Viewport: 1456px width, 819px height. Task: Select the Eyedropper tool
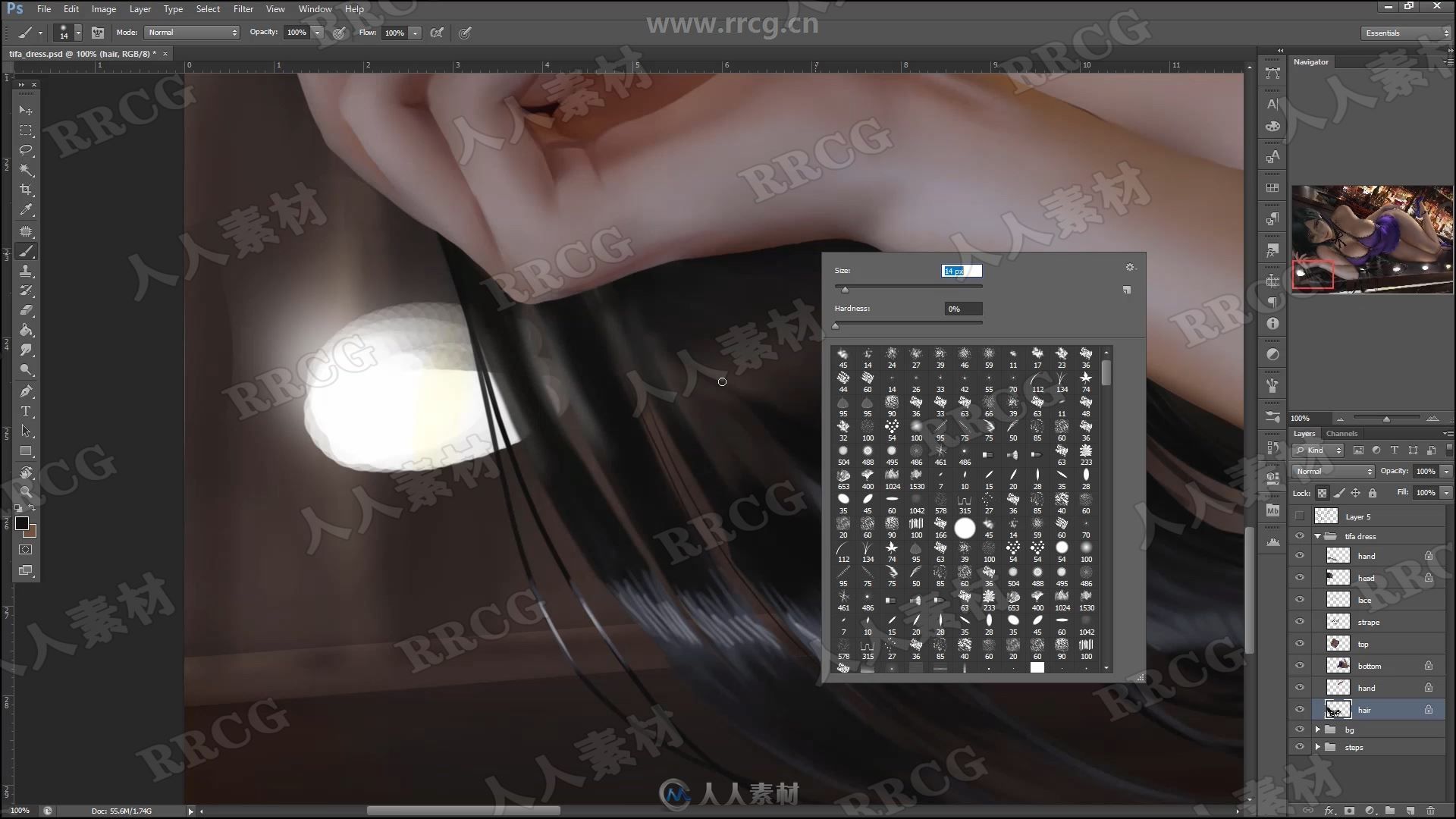tap(26, 210)
